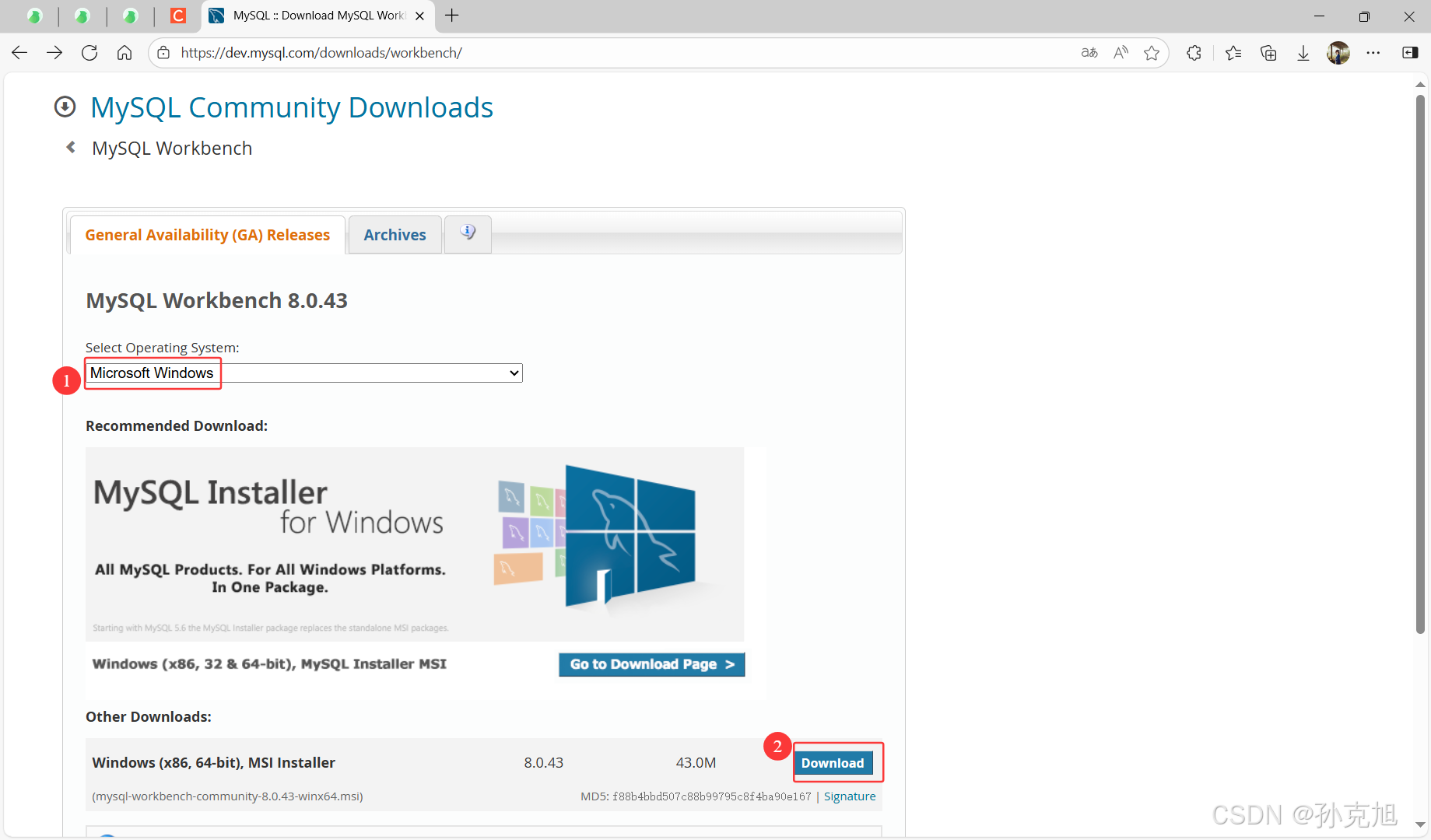Open browser downloads icon
This screenshot has width=1431, height=840.
pyautogui.click(x=1303, y=53)
